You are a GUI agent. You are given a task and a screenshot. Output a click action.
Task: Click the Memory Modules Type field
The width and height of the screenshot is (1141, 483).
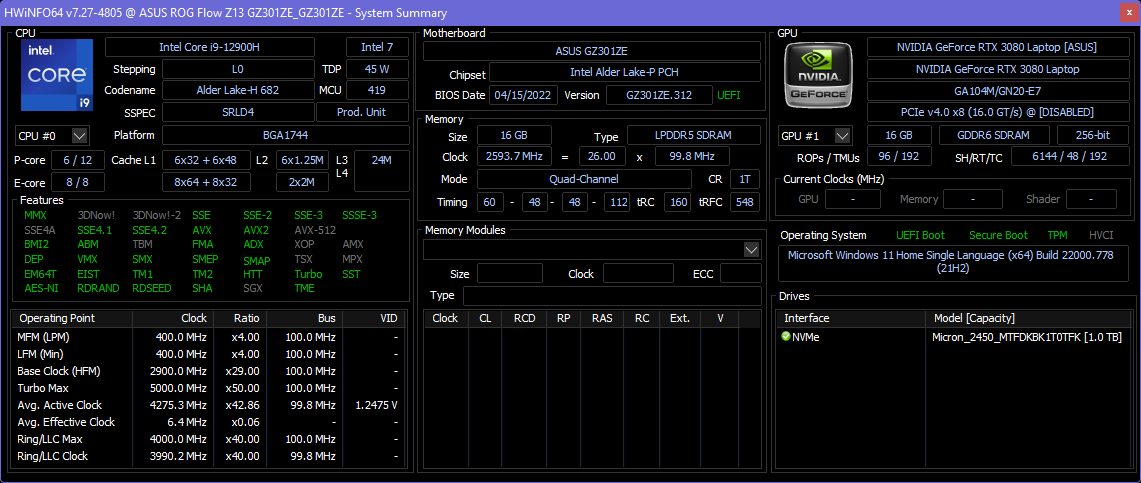pos(612,296)
